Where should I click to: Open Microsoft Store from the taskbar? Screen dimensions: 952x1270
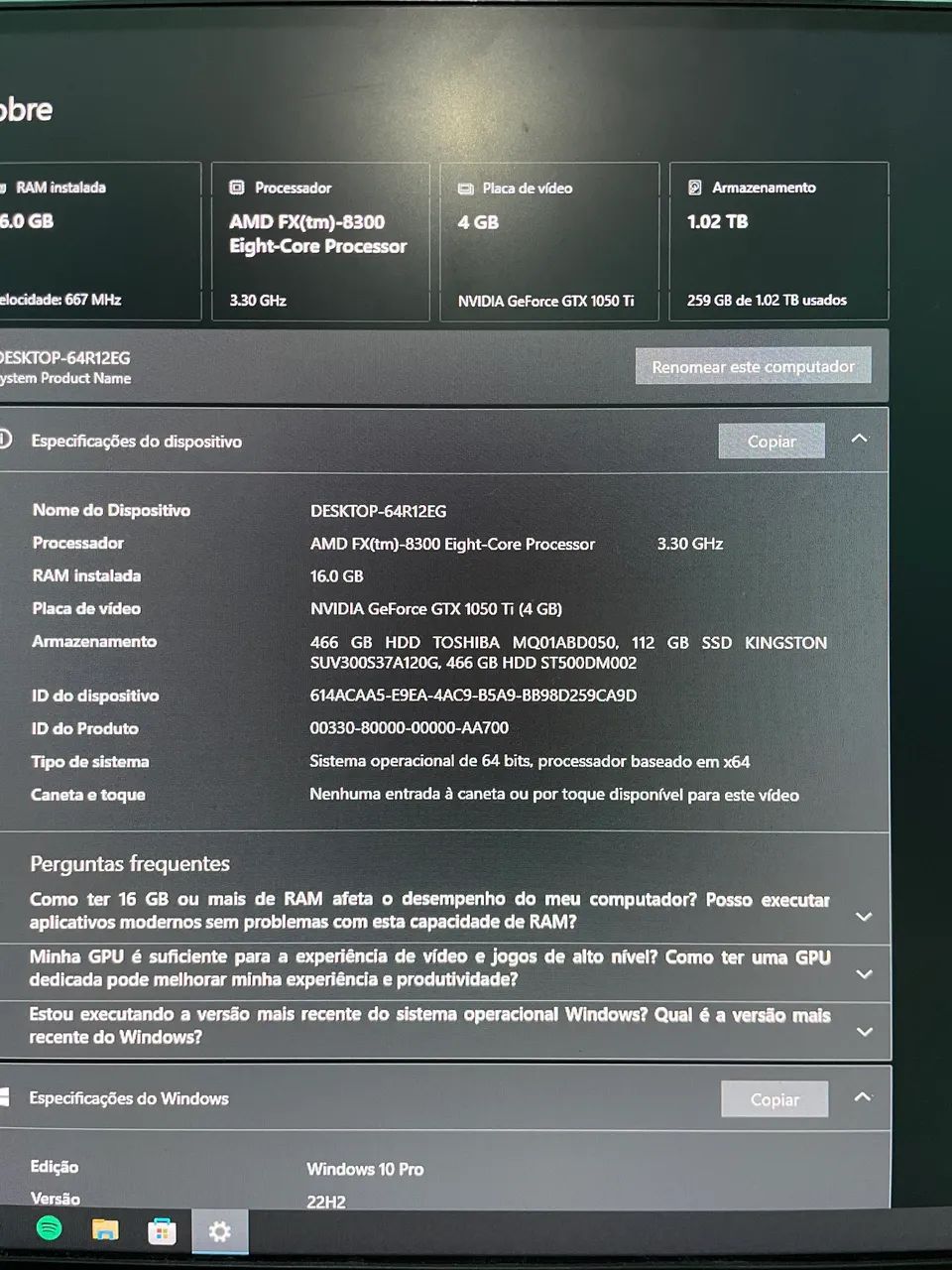pyautogui.click(x=162, y=1231)
